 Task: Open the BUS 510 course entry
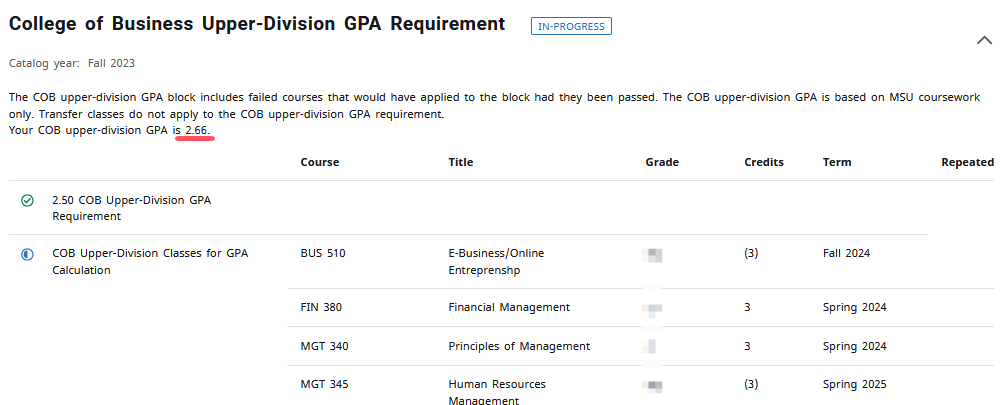(322, 253)
